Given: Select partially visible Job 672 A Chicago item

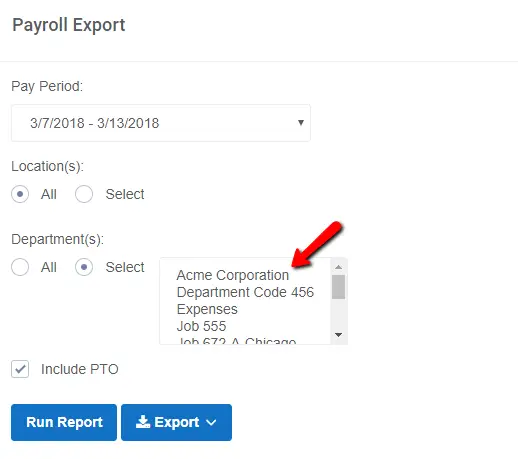Looking at the screenshot, I should tap(237, 341).
